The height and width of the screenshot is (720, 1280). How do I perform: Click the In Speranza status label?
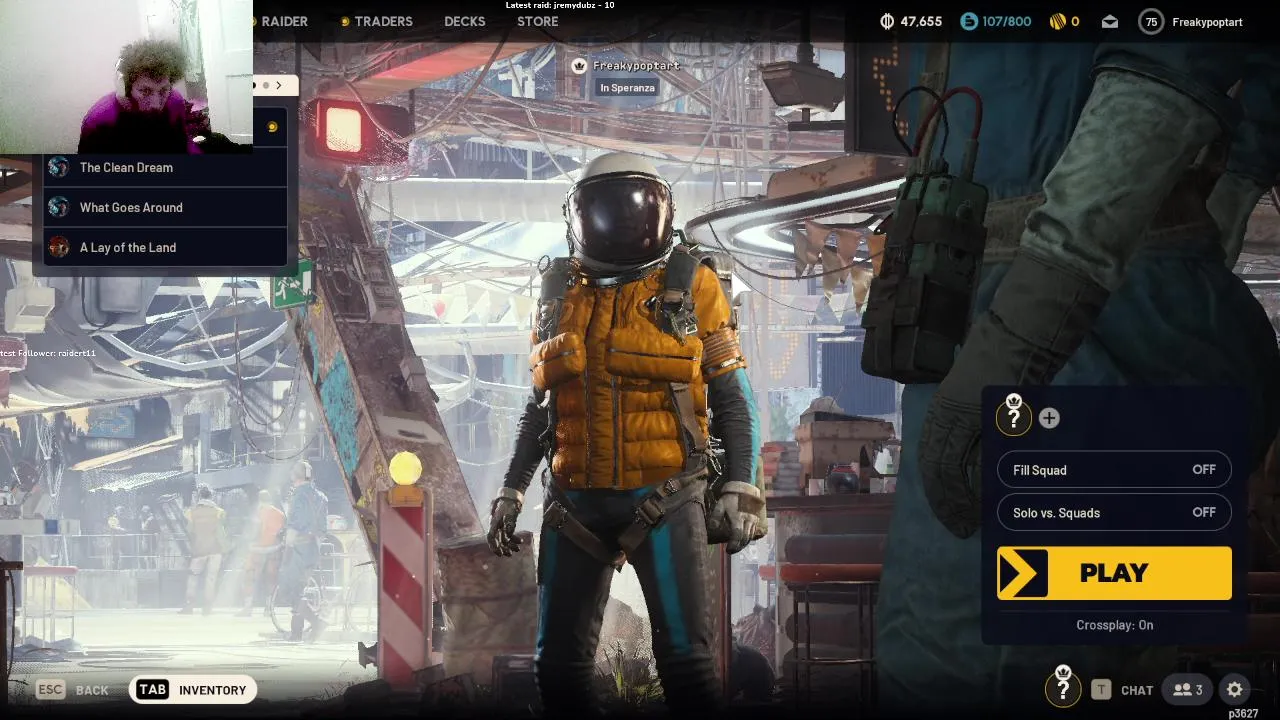tap(627, 88)
